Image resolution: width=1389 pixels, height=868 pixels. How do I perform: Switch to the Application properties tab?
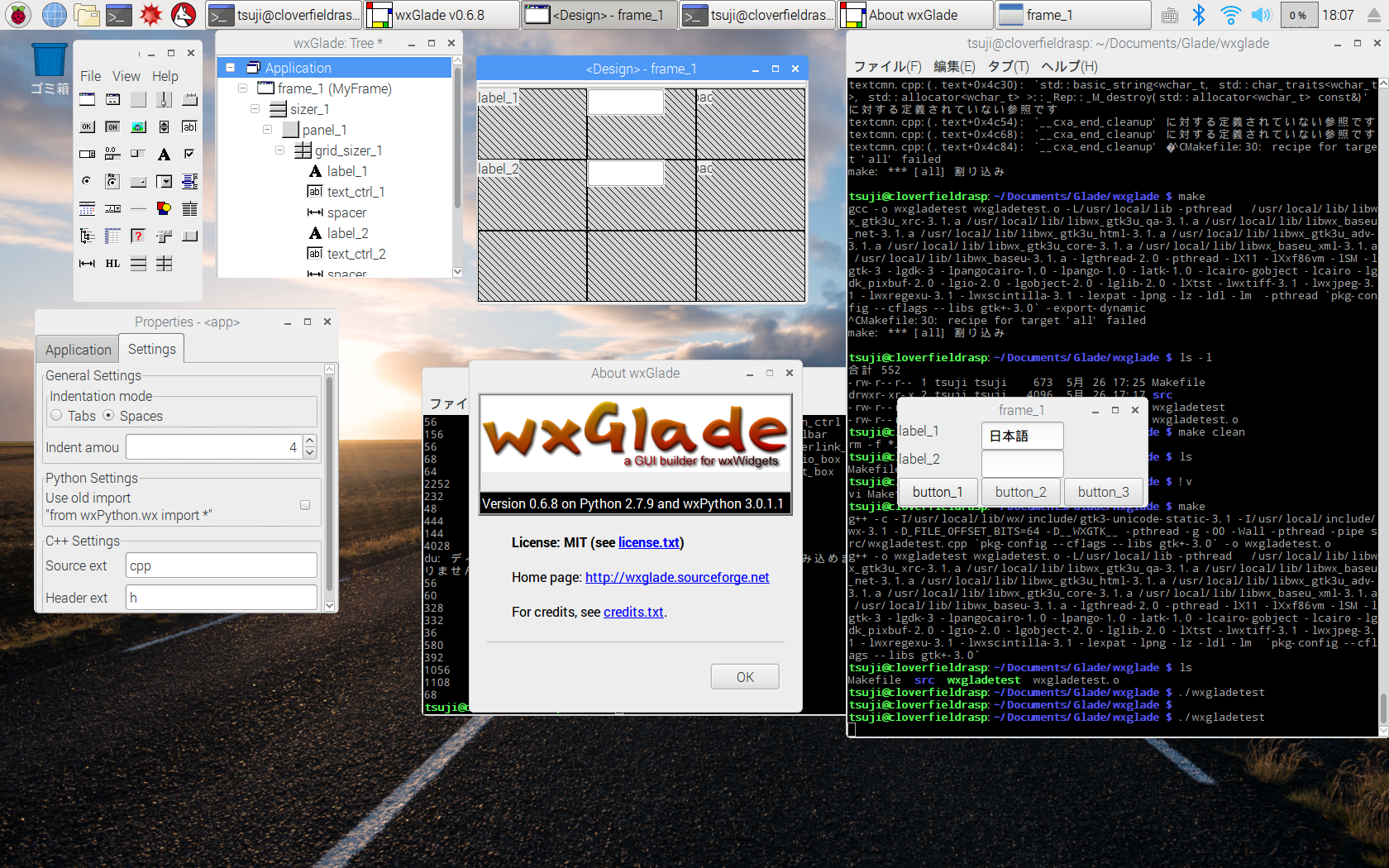click(78, 350)
